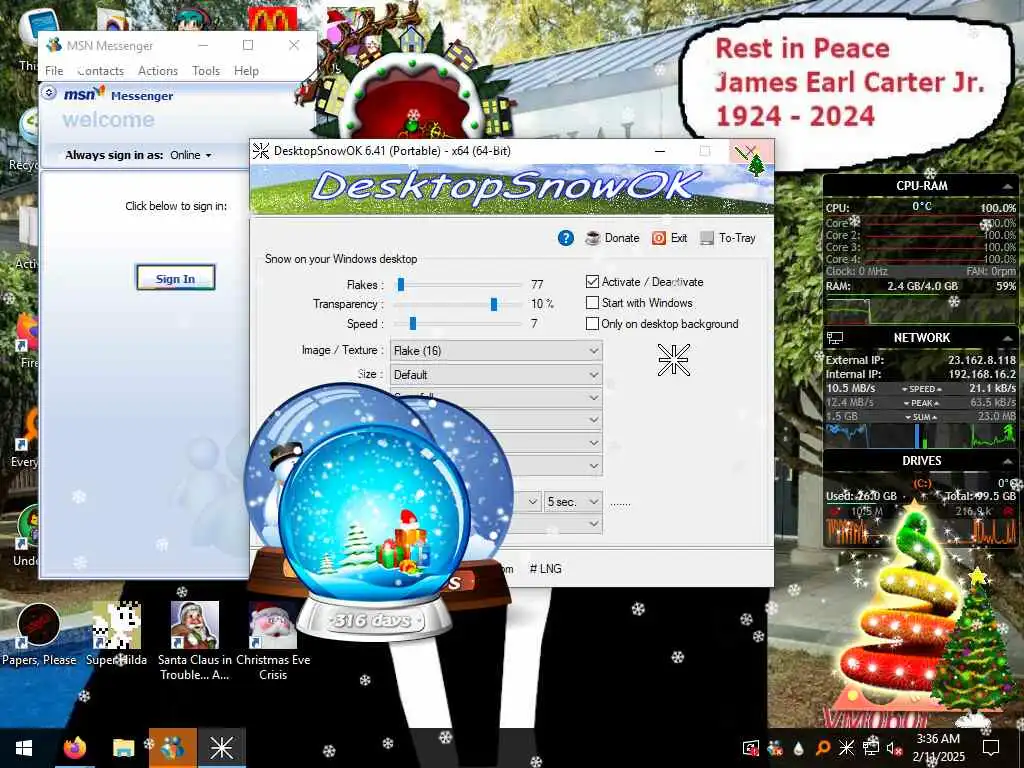Image resolution: width=1024 pixels, height=768 pixels.
Task: Maximize the MSN Messenger window
Action: [248, 45]
